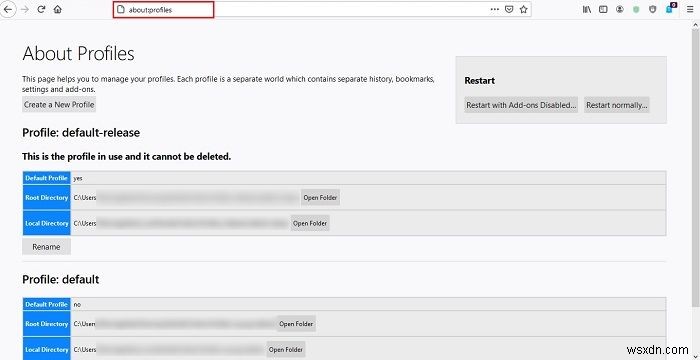The width and height of the screenshot is (700, 360).
Task: Open the Firefox account icon
Action: coord(620,9)
